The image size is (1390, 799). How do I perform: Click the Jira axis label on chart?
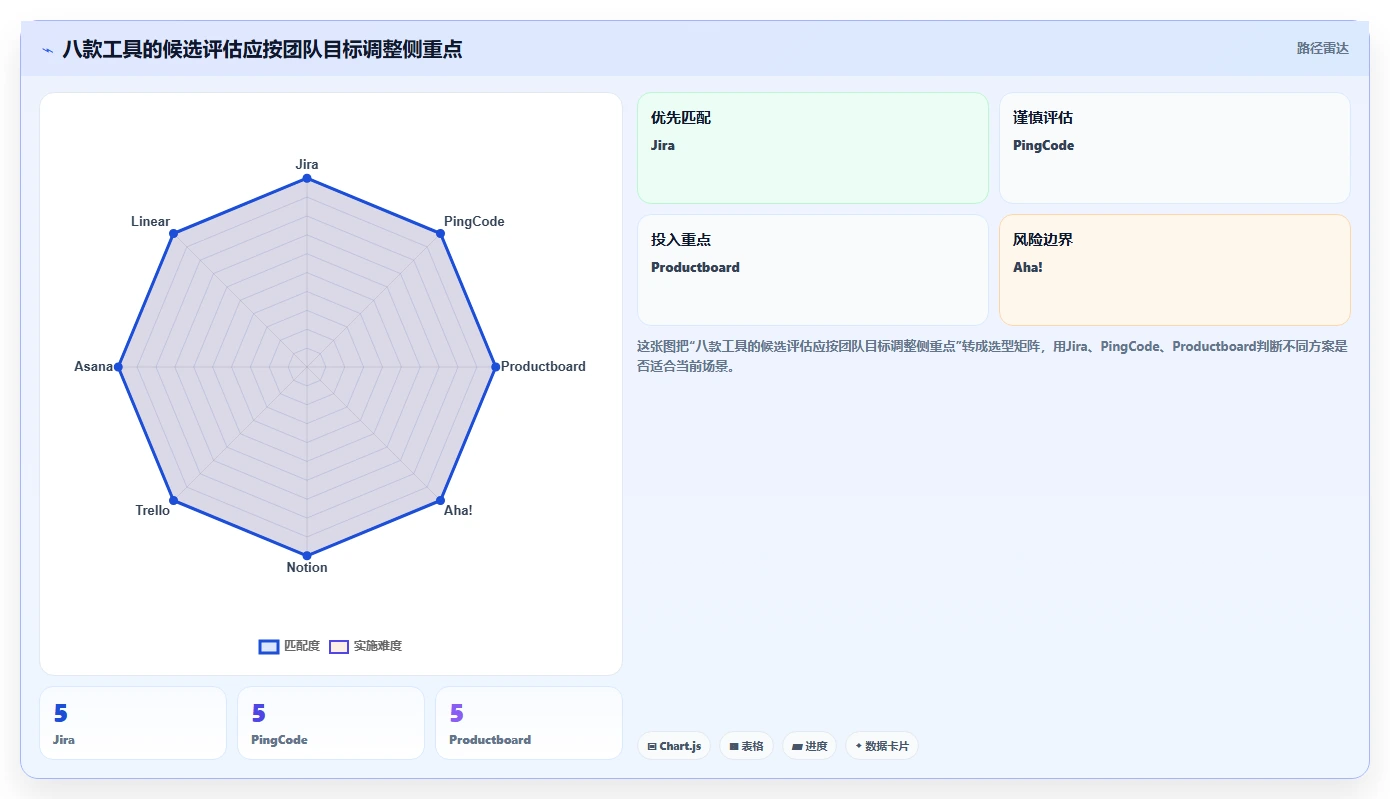(x=307, y=164)
